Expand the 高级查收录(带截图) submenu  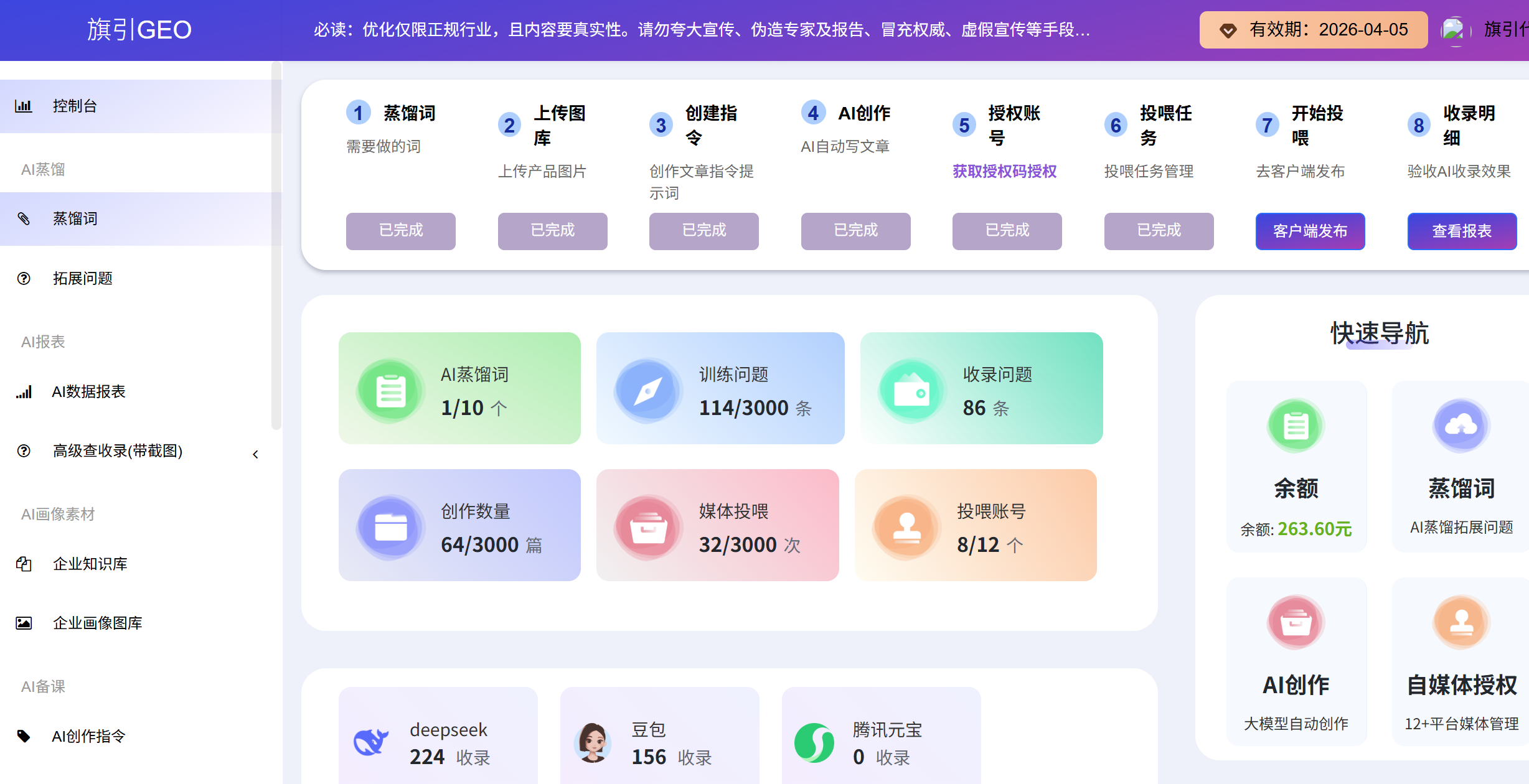pyautogui.click(x=255, y=453)
